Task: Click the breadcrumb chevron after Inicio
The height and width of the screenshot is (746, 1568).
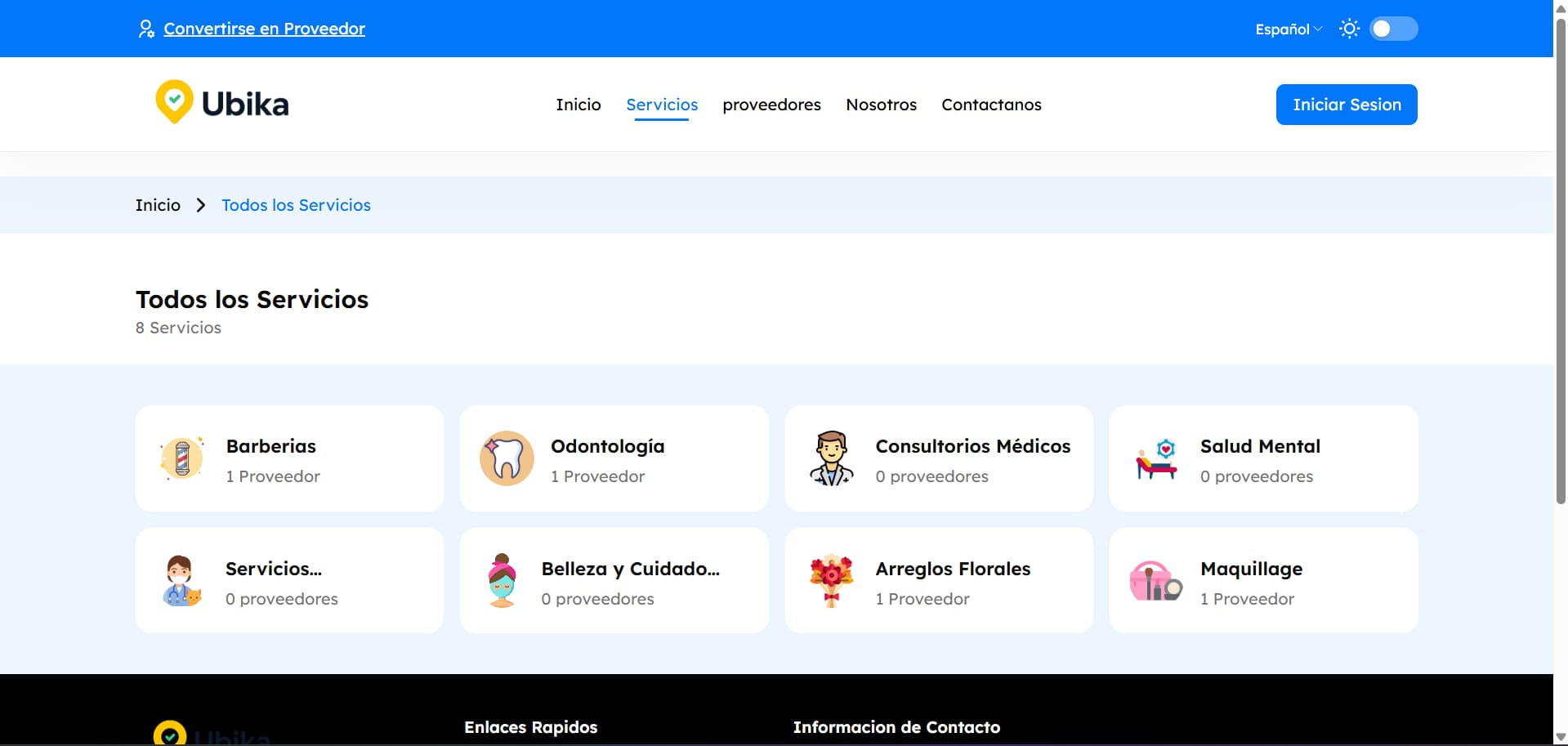Action: (x=201, y=205)
